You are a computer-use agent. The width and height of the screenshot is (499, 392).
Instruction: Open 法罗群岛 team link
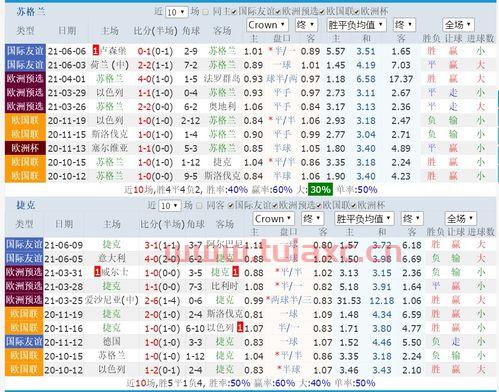tap(222, 79)
